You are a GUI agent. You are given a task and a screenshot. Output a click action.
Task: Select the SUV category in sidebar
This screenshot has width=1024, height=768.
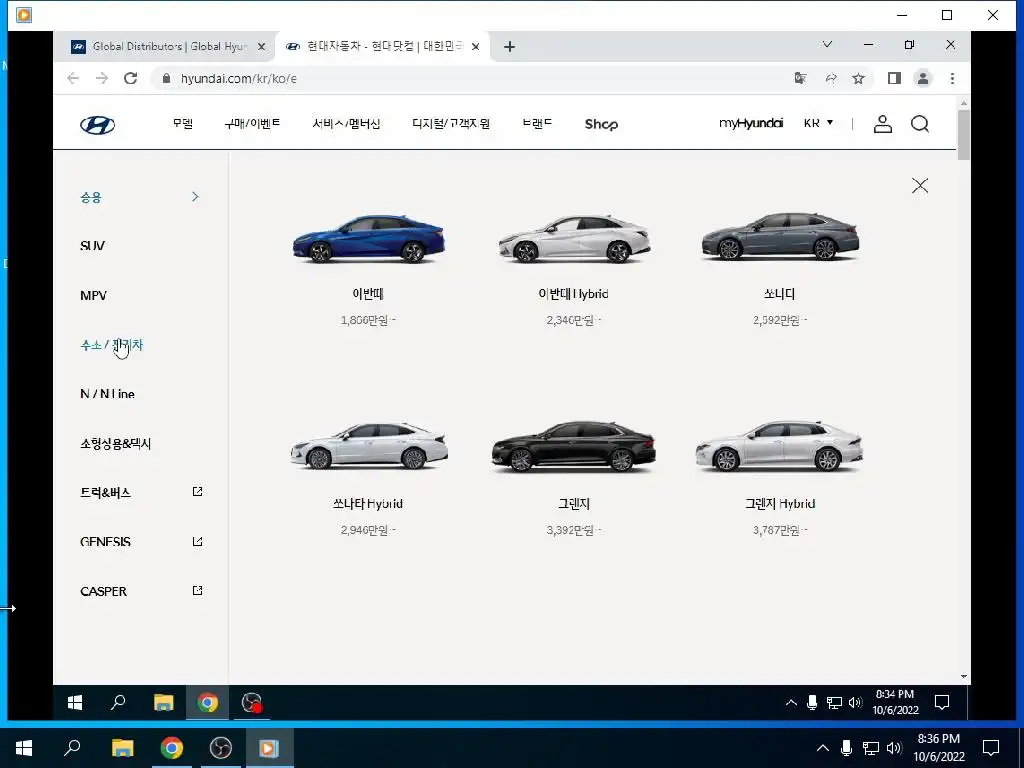point(92,246)
